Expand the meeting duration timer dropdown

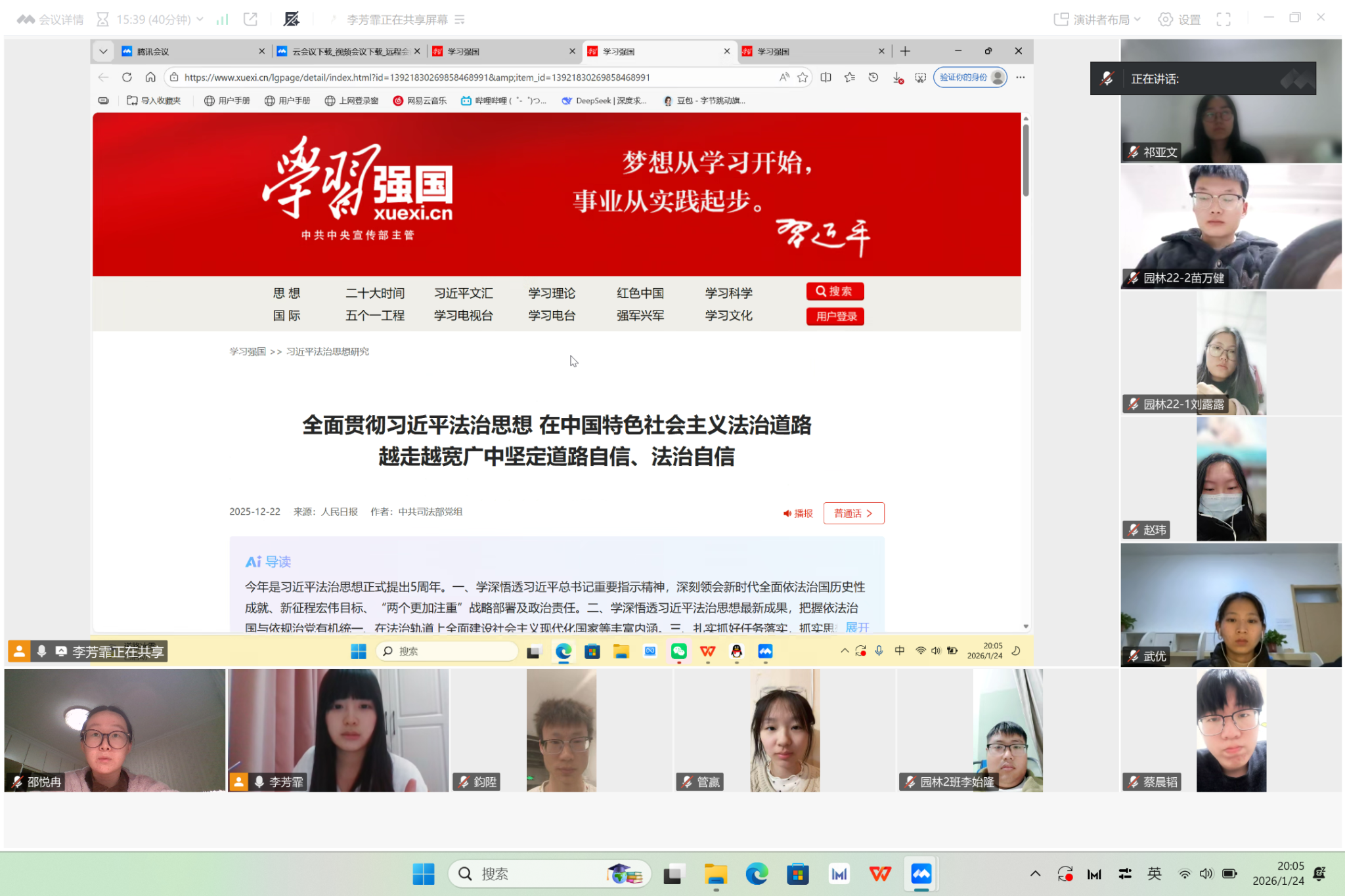[200, 20]
